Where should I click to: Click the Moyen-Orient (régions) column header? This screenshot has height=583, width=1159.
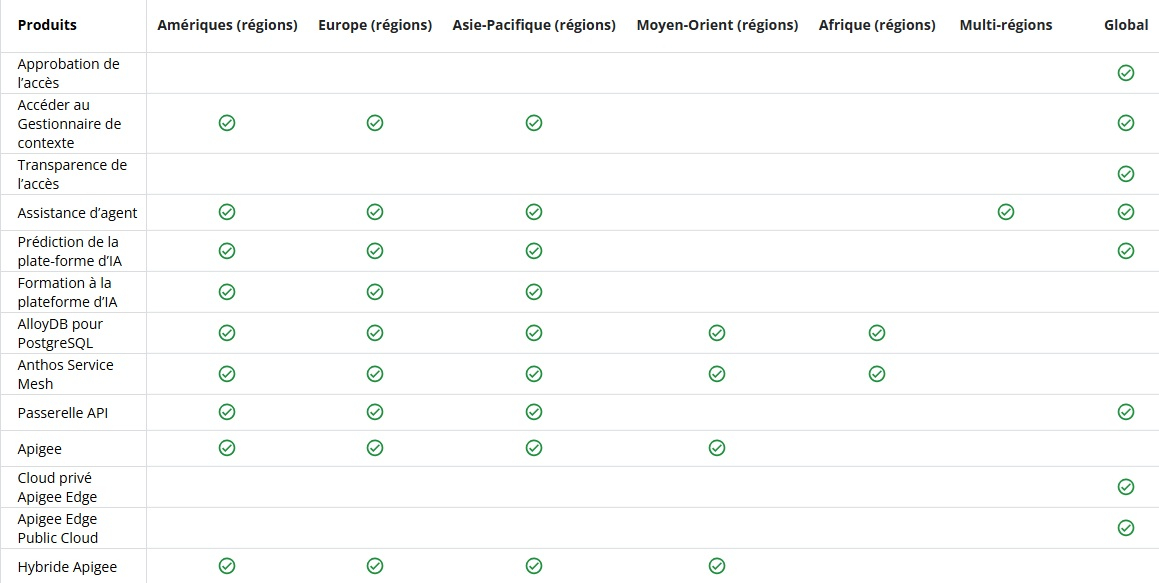click(x=717, y=25)
